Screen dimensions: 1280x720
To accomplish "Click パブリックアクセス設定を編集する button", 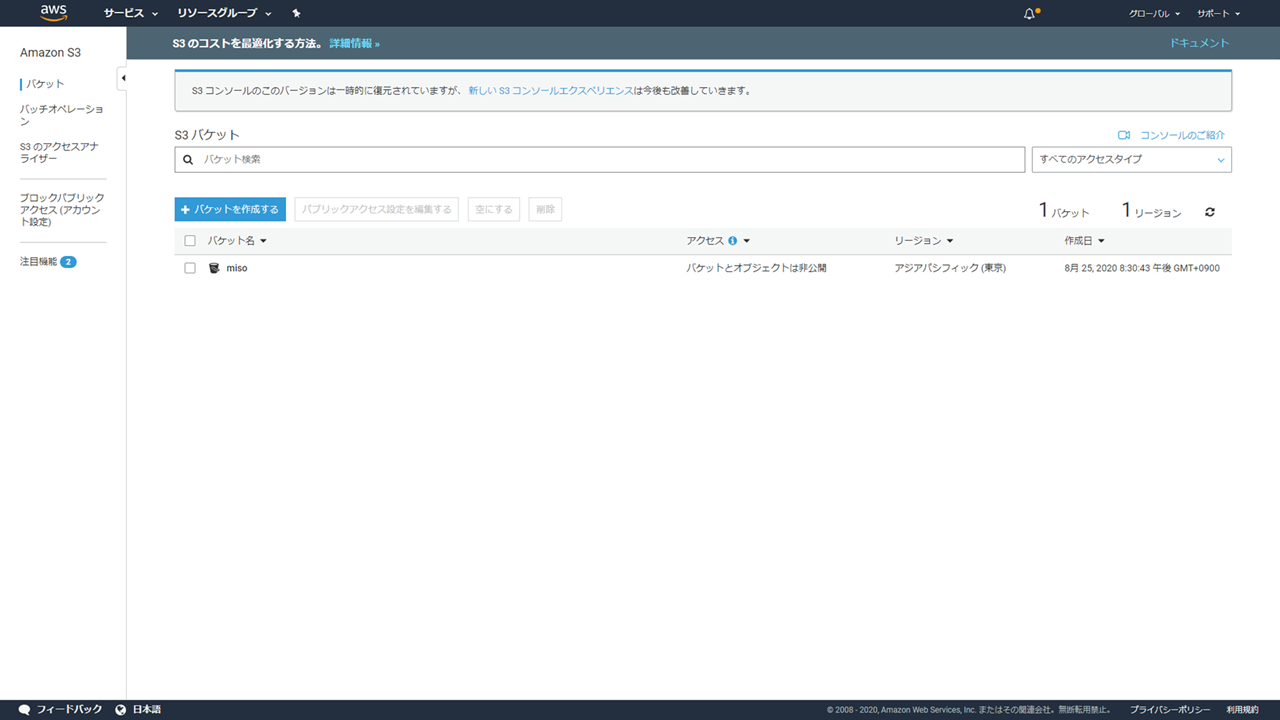I will 377,209.
